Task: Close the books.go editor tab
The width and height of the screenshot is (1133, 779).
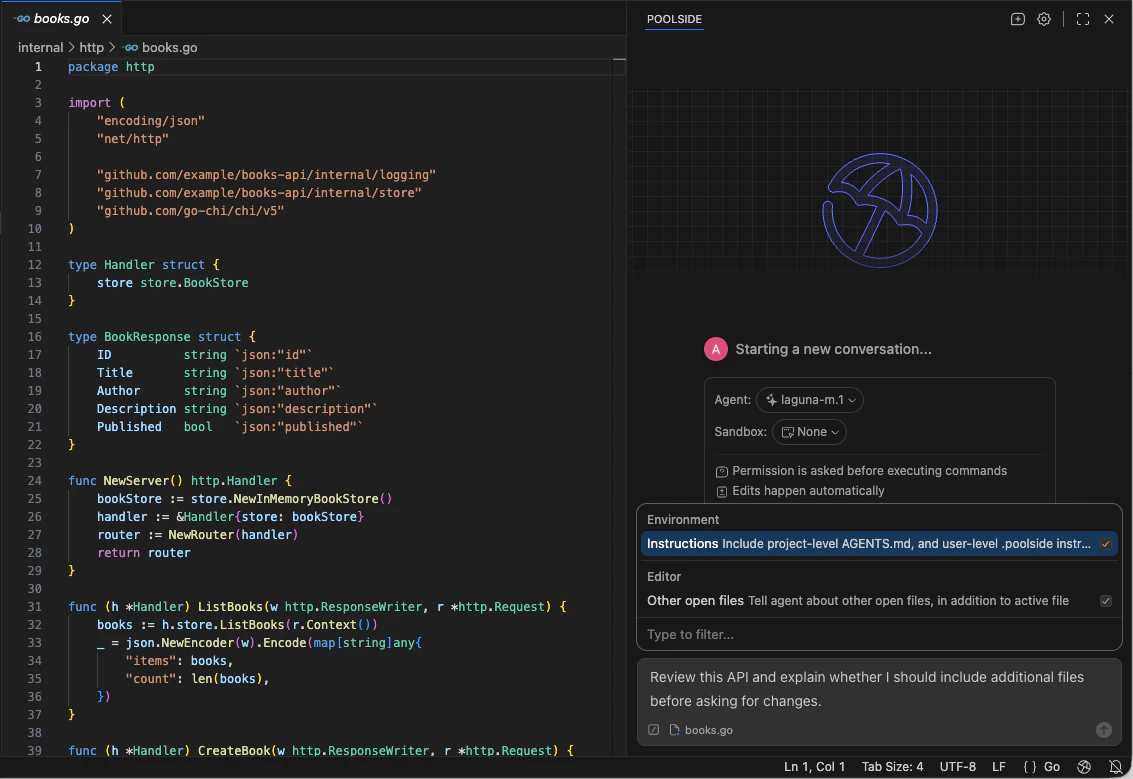Action: 107,19
